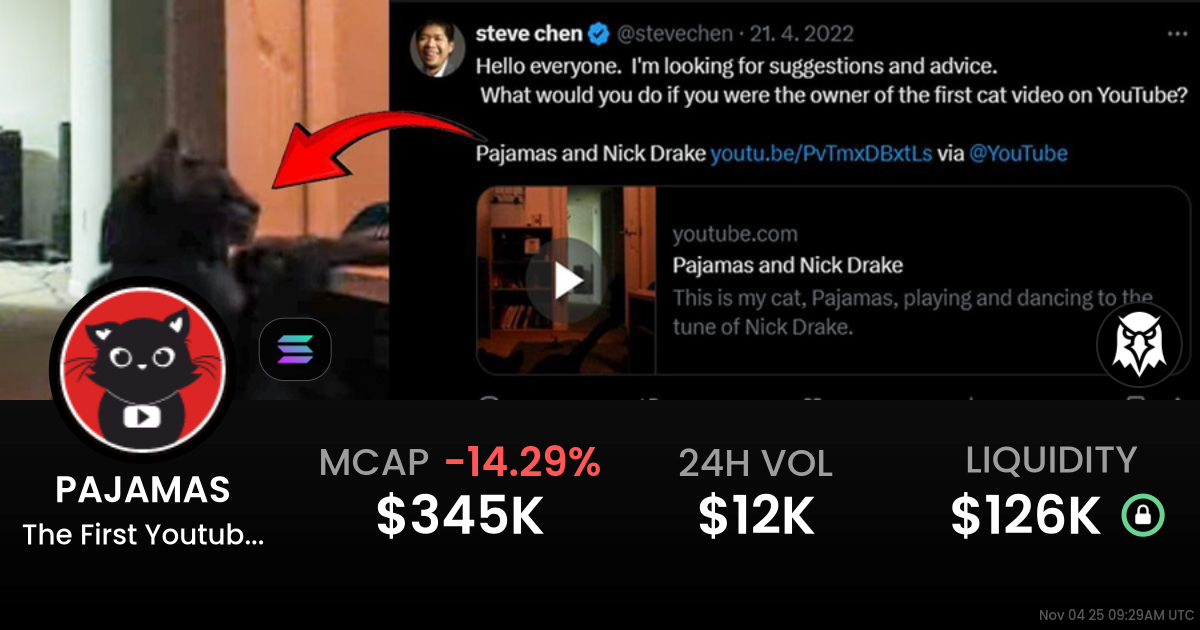Play the Pajamas and Nick Drake video

565,282
